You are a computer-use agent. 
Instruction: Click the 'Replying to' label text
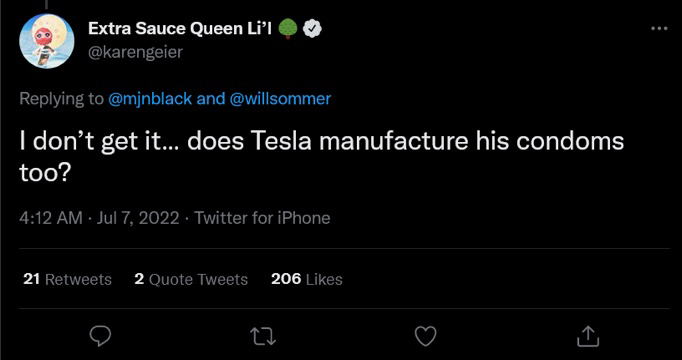pyautogui.click(x=62, y=100)
